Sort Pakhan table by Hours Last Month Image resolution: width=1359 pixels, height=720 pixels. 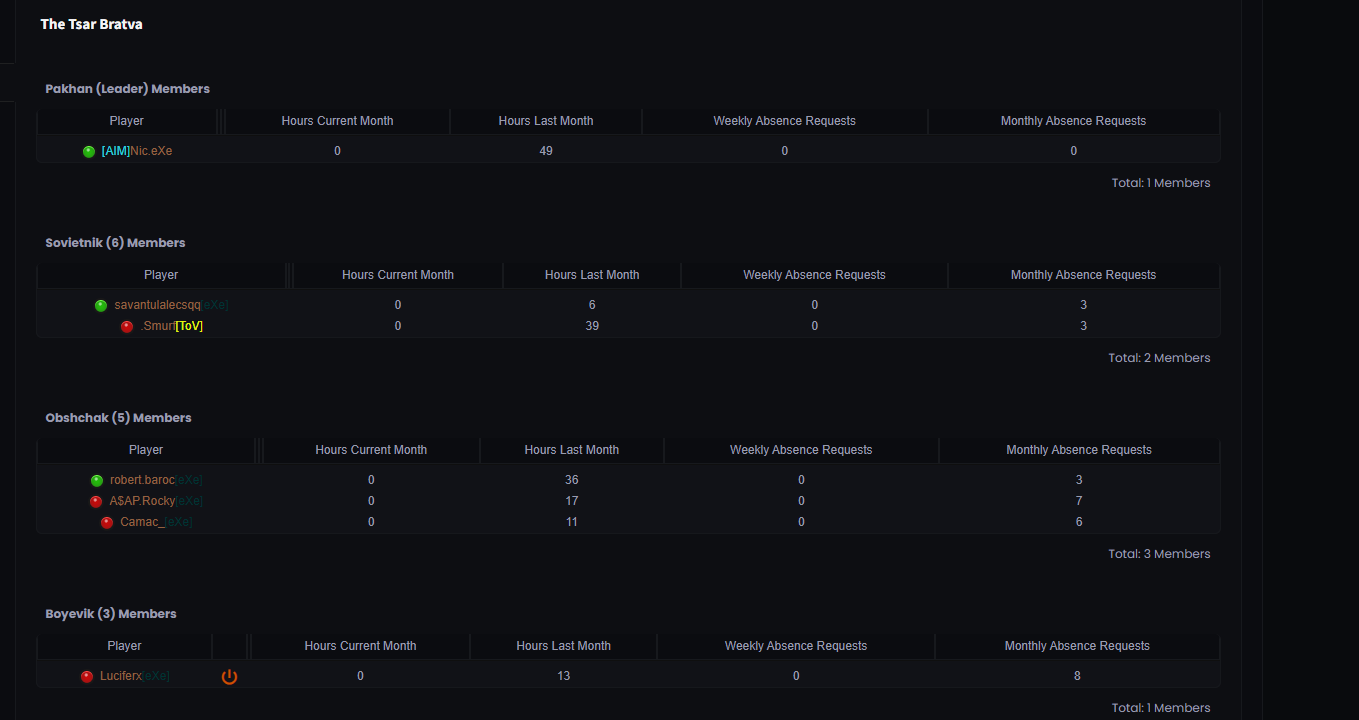pyautogui.click(x=545, y=121)
